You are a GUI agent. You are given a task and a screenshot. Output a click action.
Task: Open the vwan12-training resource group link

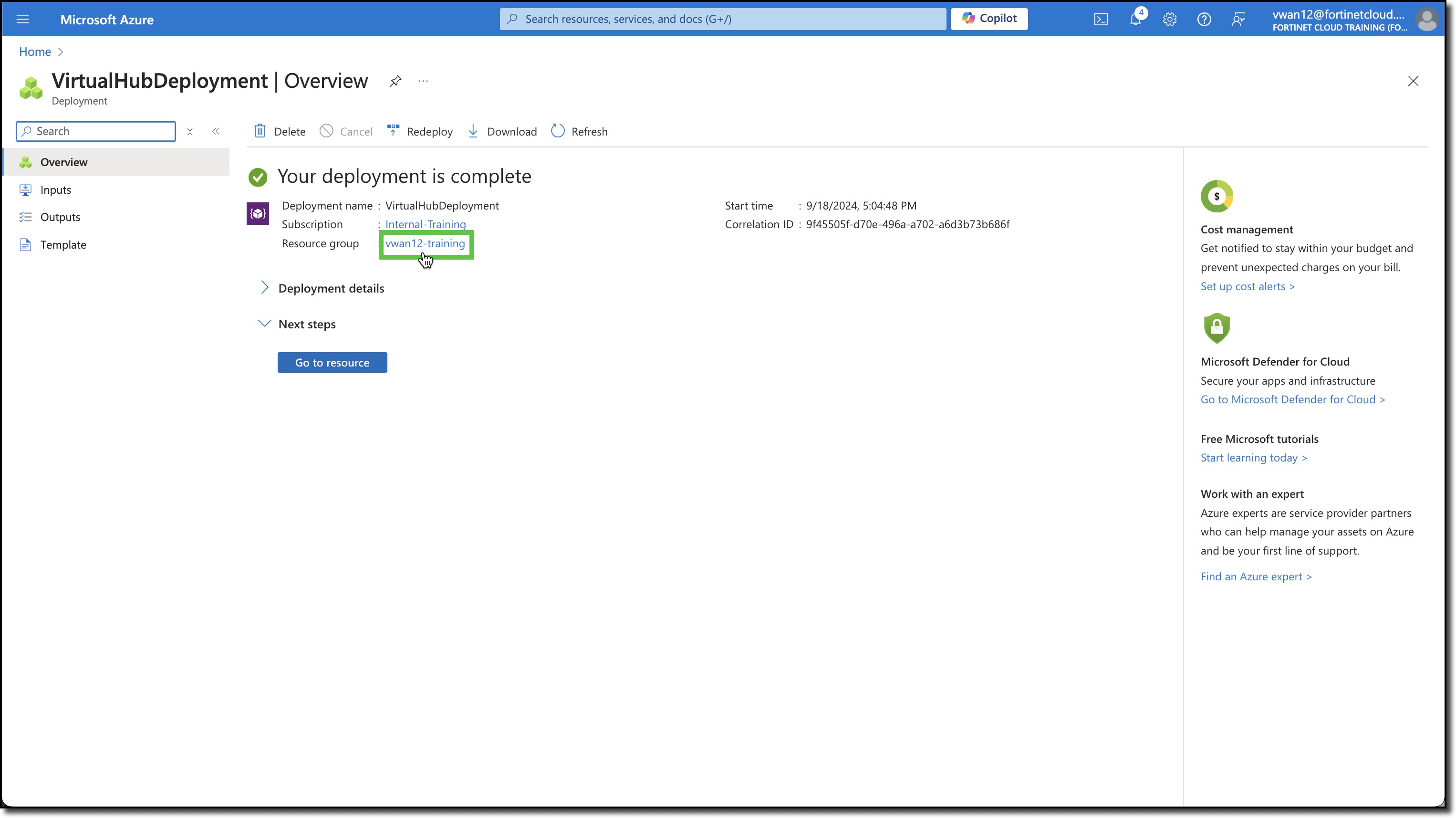[x=425, y=244]
